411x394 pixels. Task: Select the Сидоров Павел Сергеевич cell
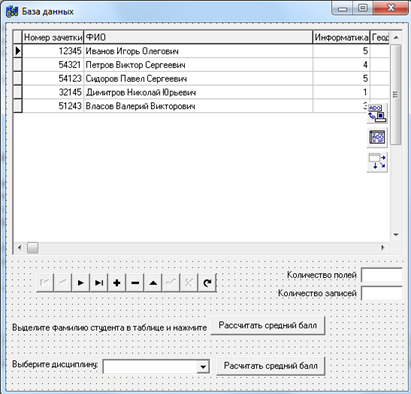pyautogui.click(x=198, y=79)
